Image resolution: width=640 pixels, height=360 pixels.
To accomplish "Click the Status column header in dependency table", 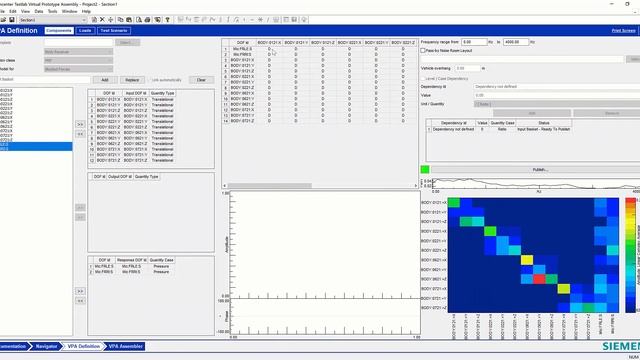I will pyautogui.click(x=544, y=123).
